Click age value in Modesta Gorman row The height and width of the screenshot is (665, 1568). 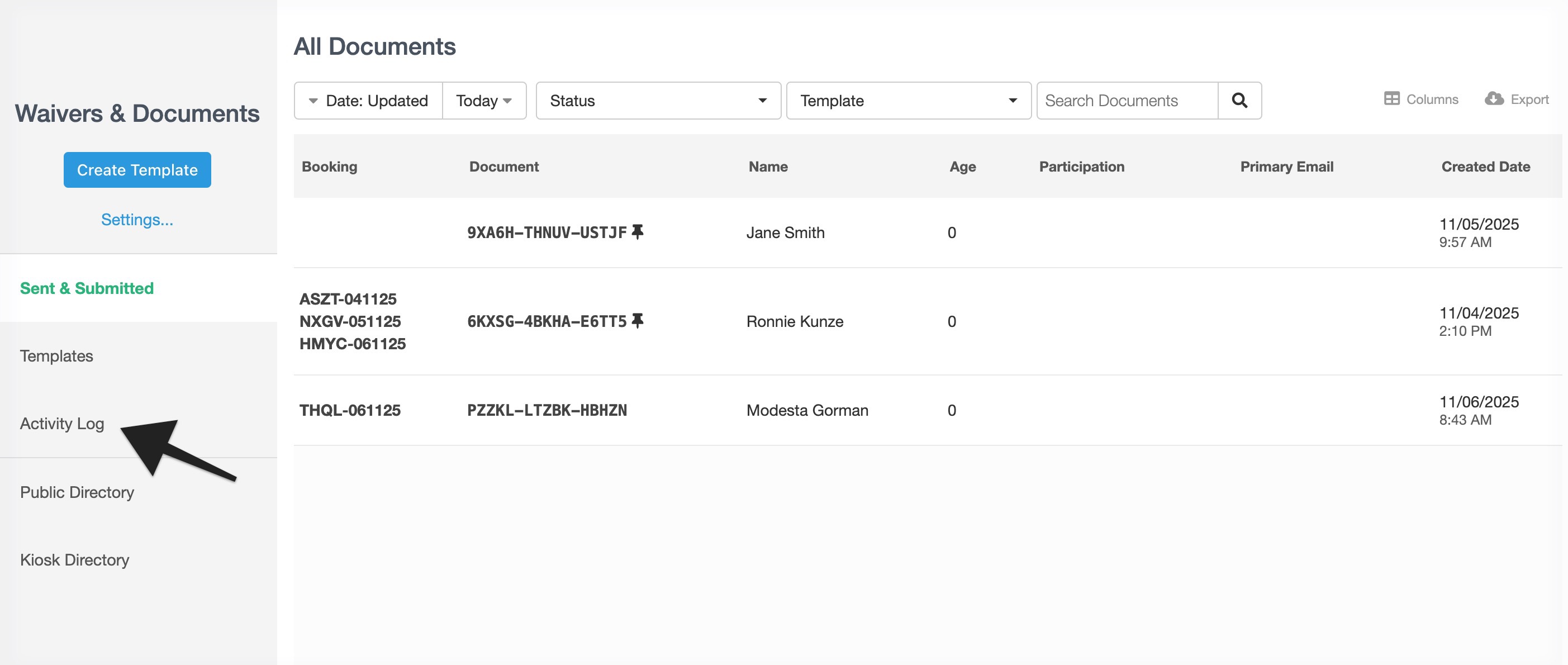click(x=952, y=410)
